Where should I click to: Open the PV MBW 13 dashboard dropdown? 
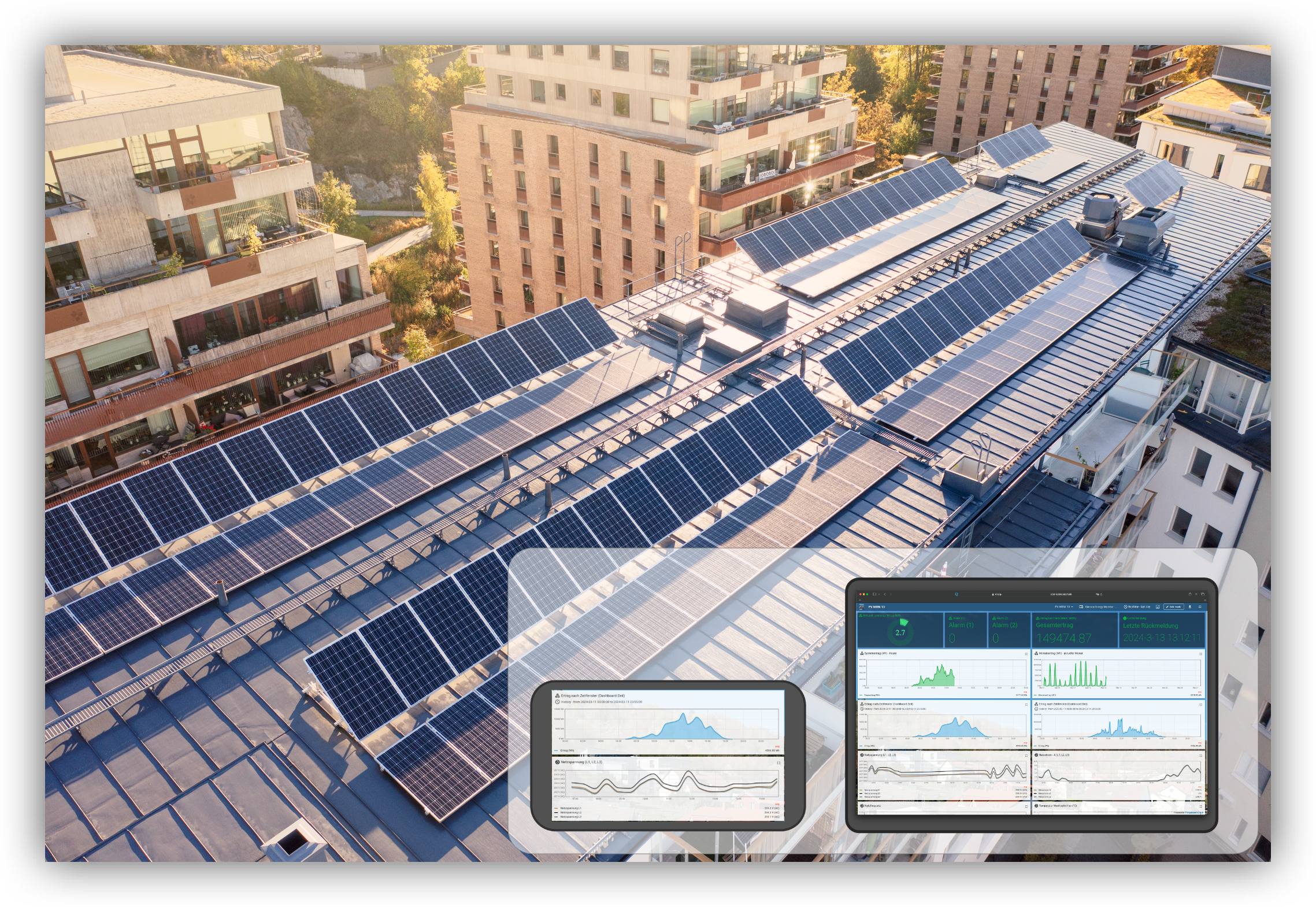(x=1064, y=607)
